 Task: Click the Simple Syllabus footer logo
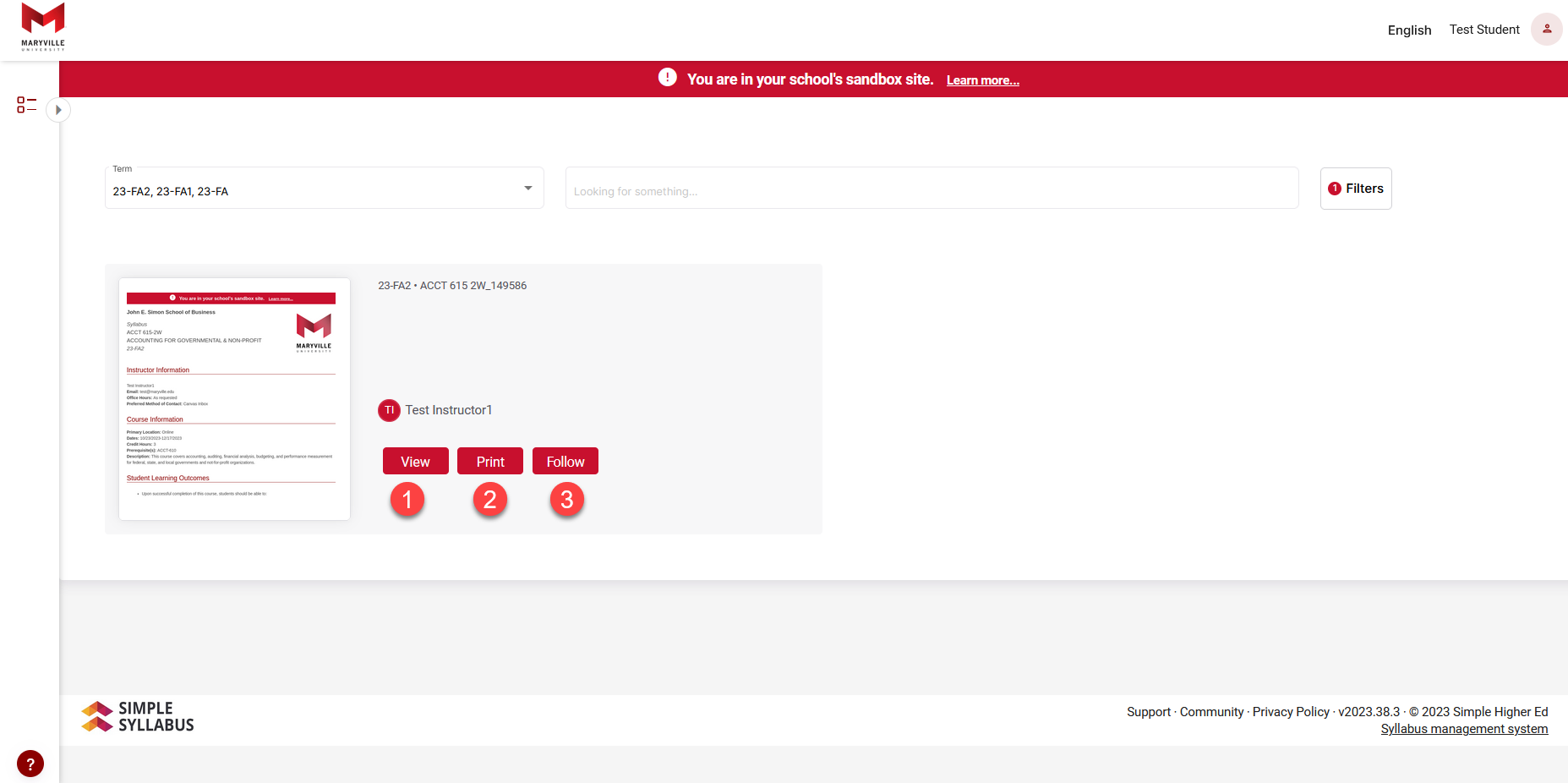point(138,717)
